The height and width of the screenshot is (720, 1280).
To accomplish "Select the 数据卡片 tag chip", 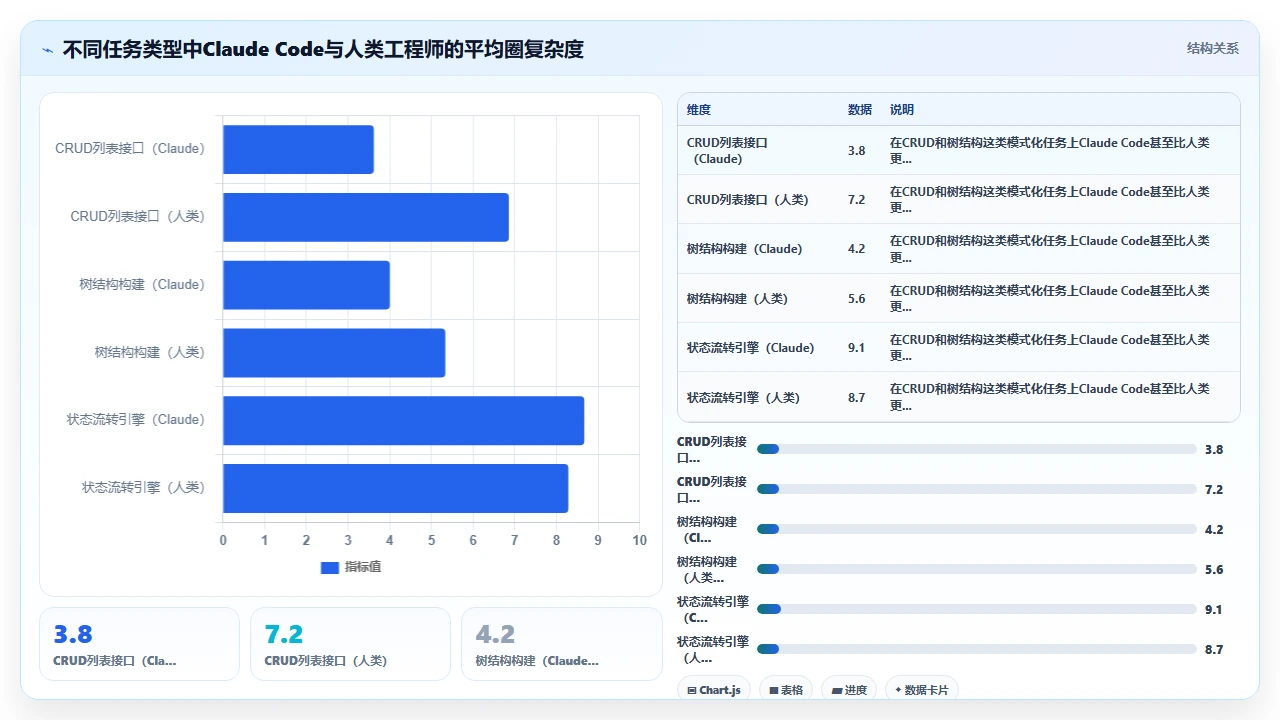I will tap(922, 690).
